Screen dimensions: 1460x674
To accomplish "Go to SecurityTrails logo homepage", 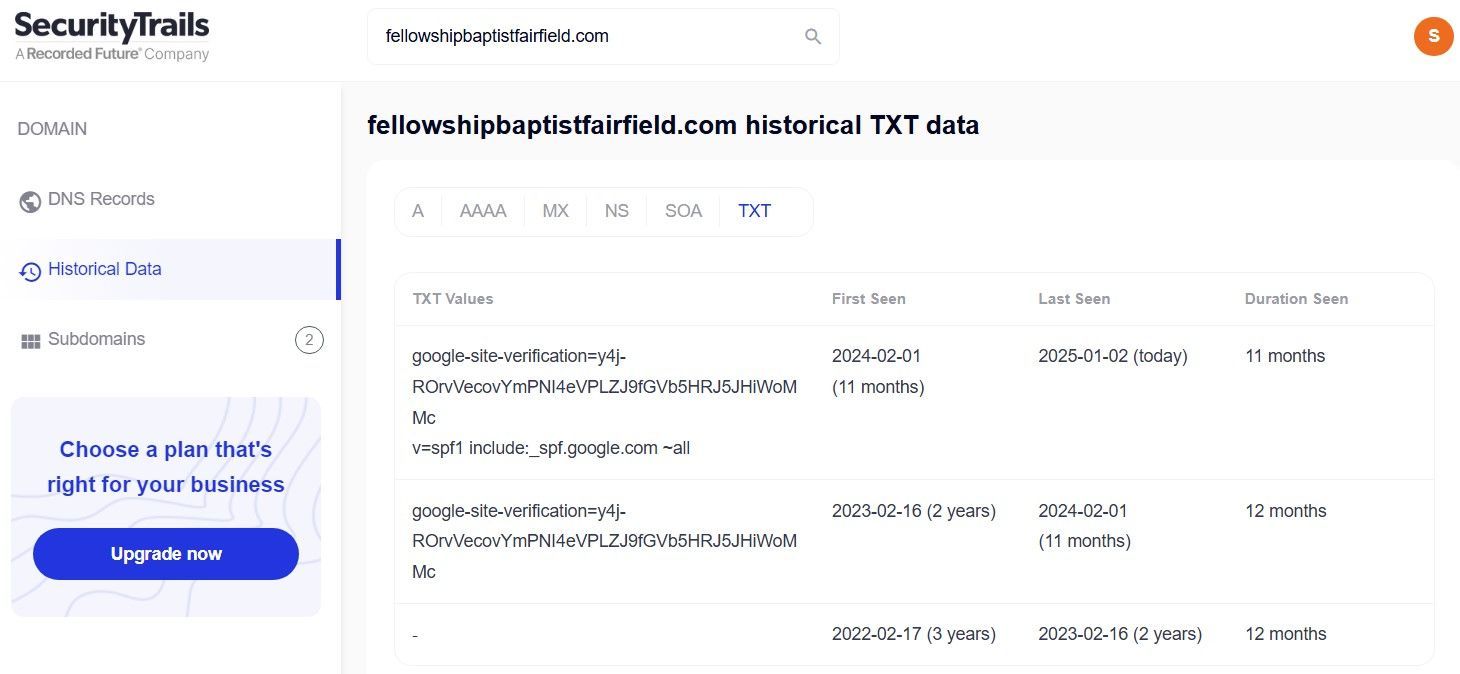I will point(112,36).
